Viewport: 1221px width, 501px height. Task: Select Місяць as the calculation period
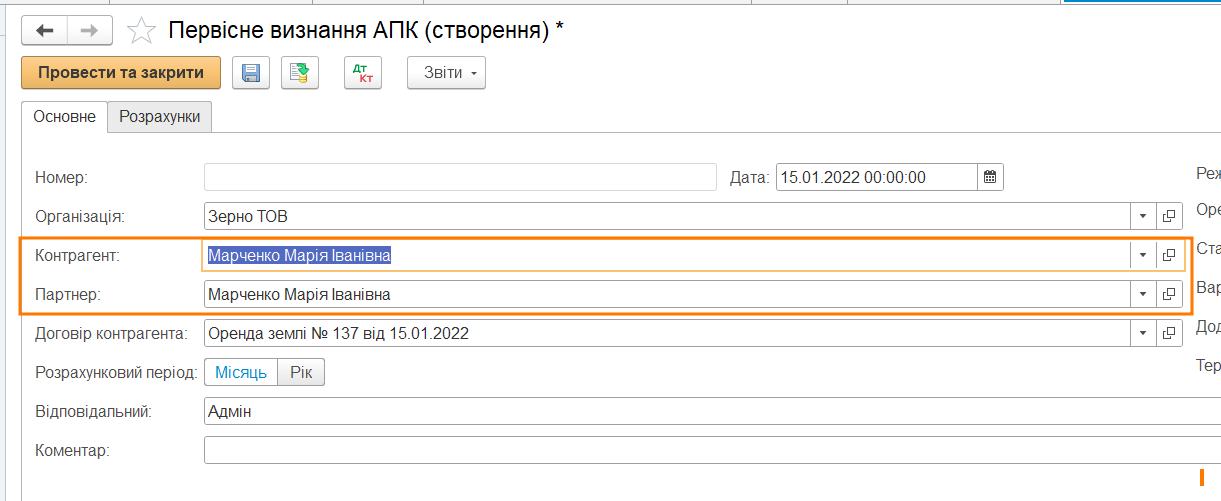coord(241,372)
